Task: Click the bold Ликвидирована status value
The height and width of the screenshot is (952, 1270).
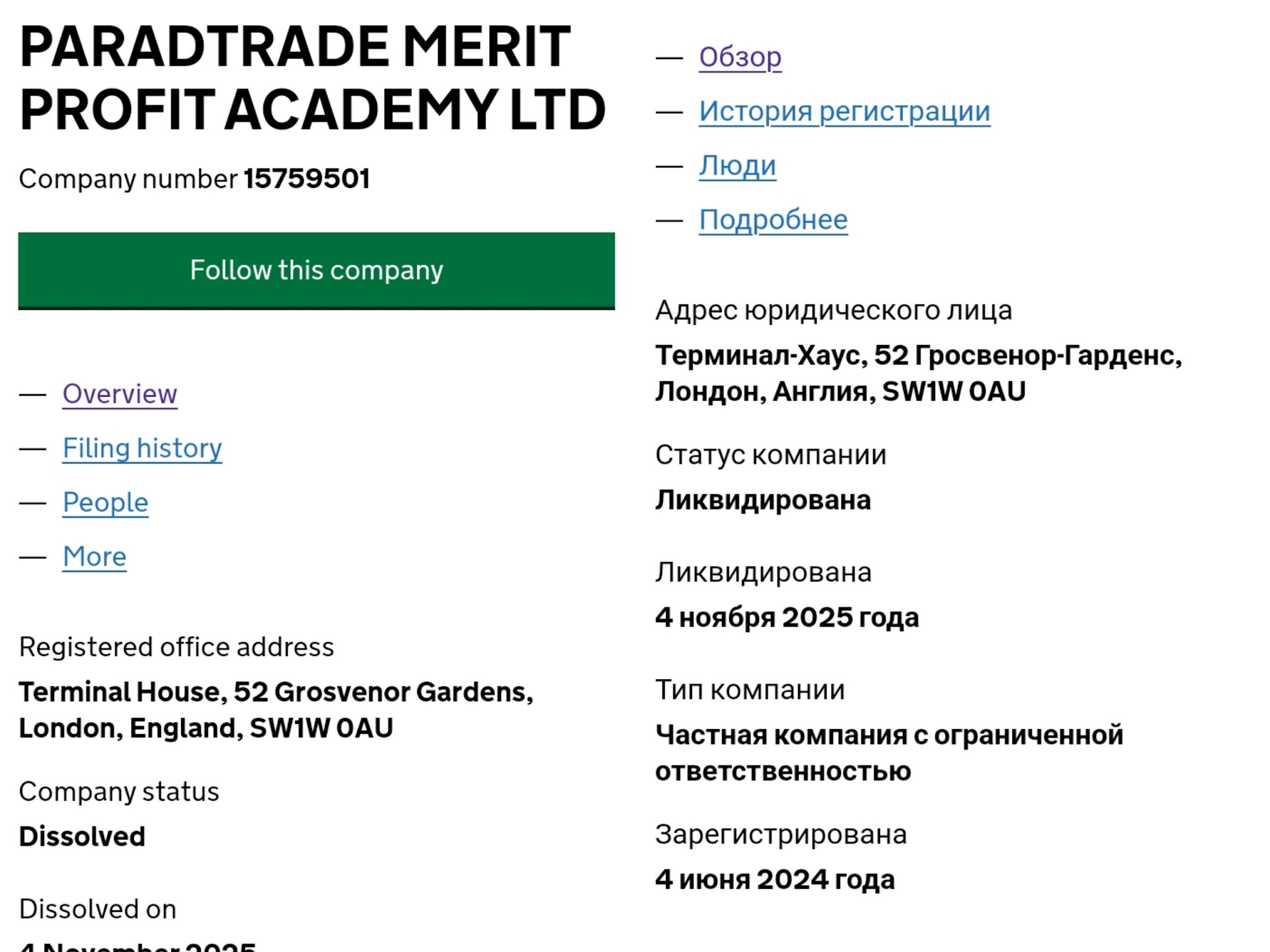Action: 763,501
